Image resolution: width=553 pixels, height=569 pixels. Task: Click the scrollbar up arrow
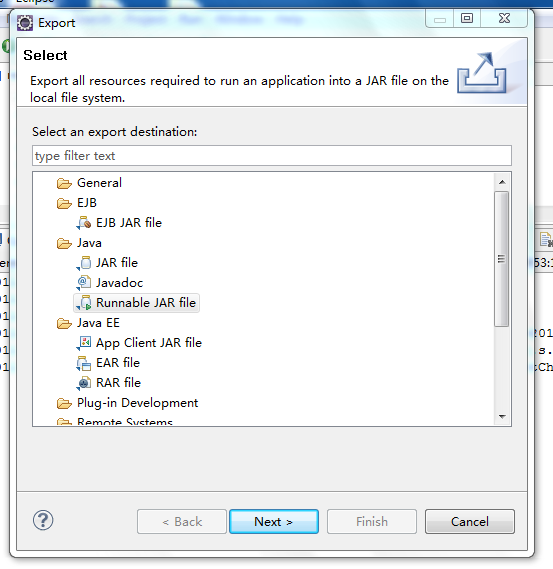click(502, 182)
